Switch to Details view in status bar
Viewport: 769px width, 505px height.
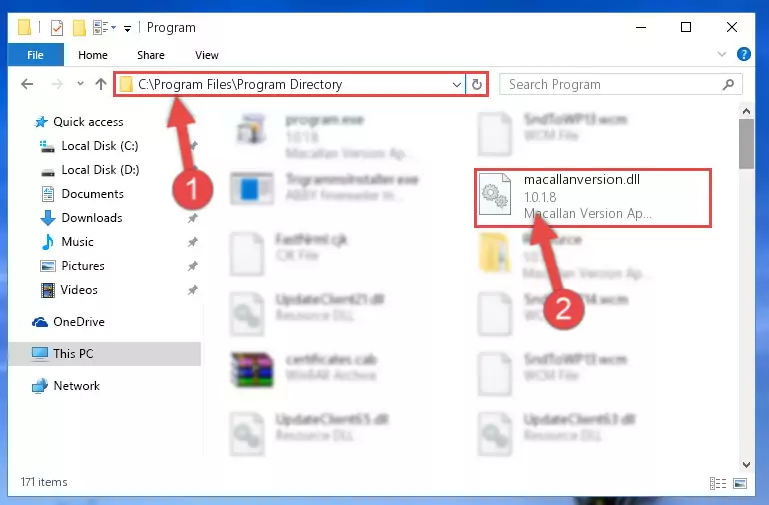pyautogui.click(x=718, y=483)
